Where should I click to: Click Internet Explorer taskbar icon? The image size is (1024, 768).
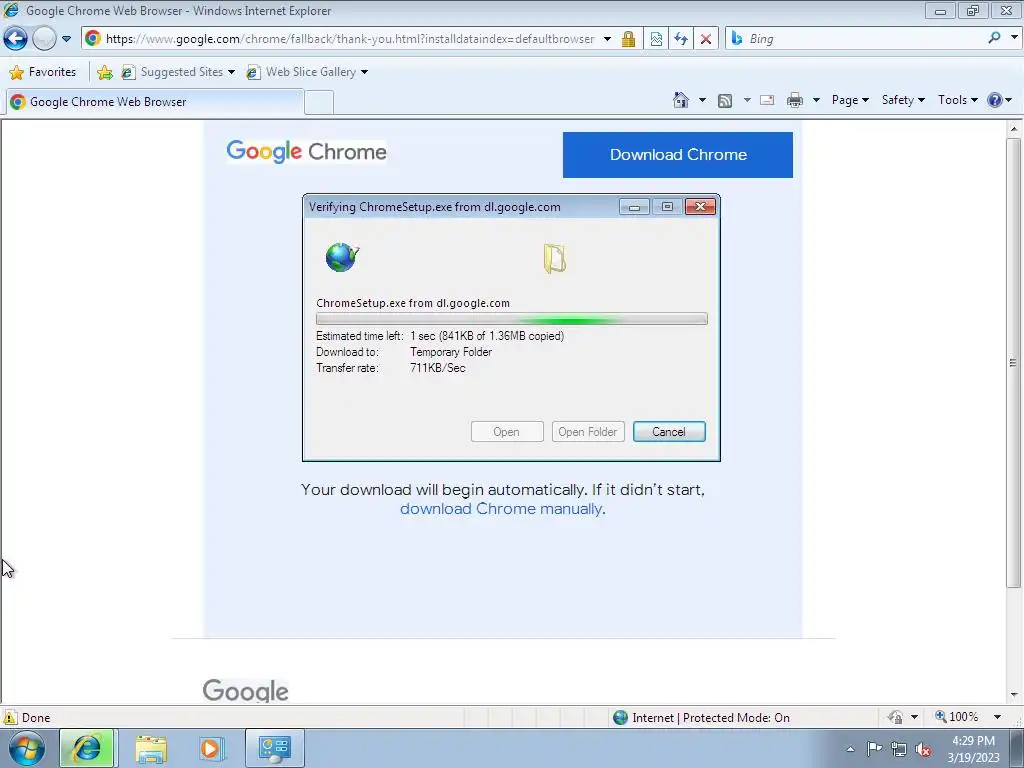point(86,748)
